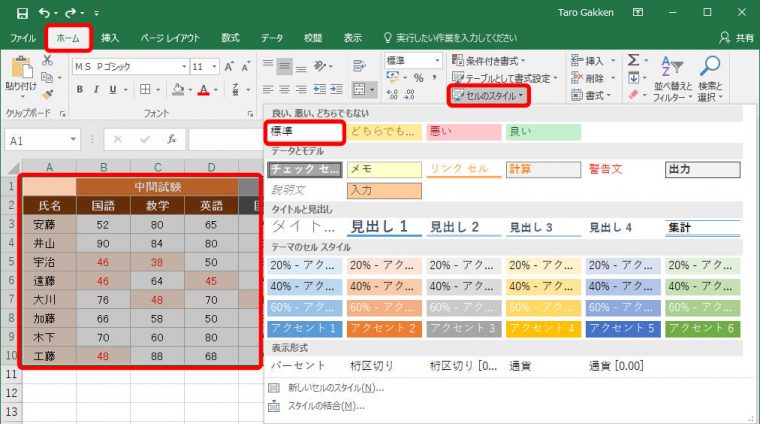The height and width of the screenshot is (424, 760).
Task: Increase decimal places
Action: coord(393,94)
